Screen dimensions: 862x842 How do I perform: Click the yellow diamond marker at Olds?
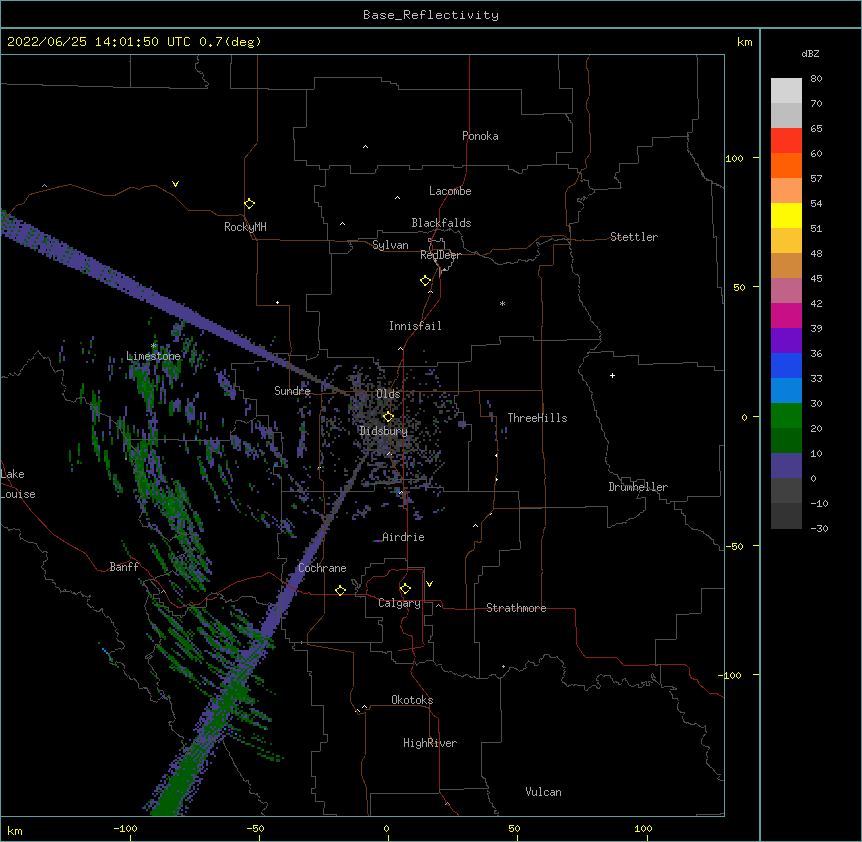388,417
